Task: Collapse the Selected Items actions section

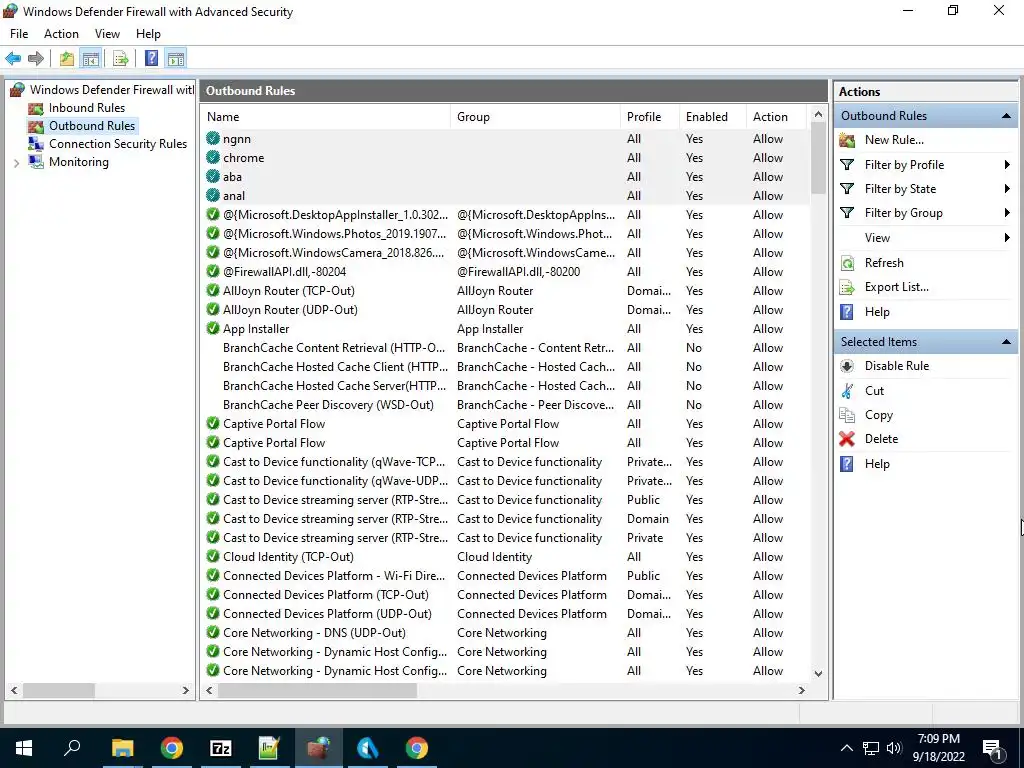Action: [1006, 342]
